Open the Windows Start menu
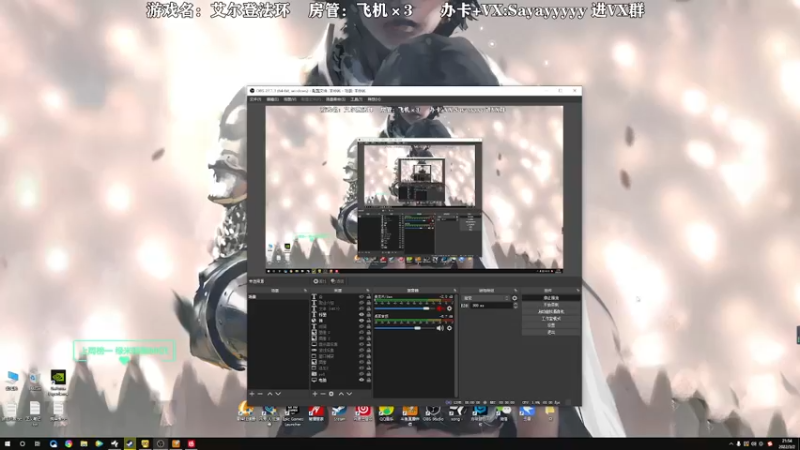 [7, 444]
